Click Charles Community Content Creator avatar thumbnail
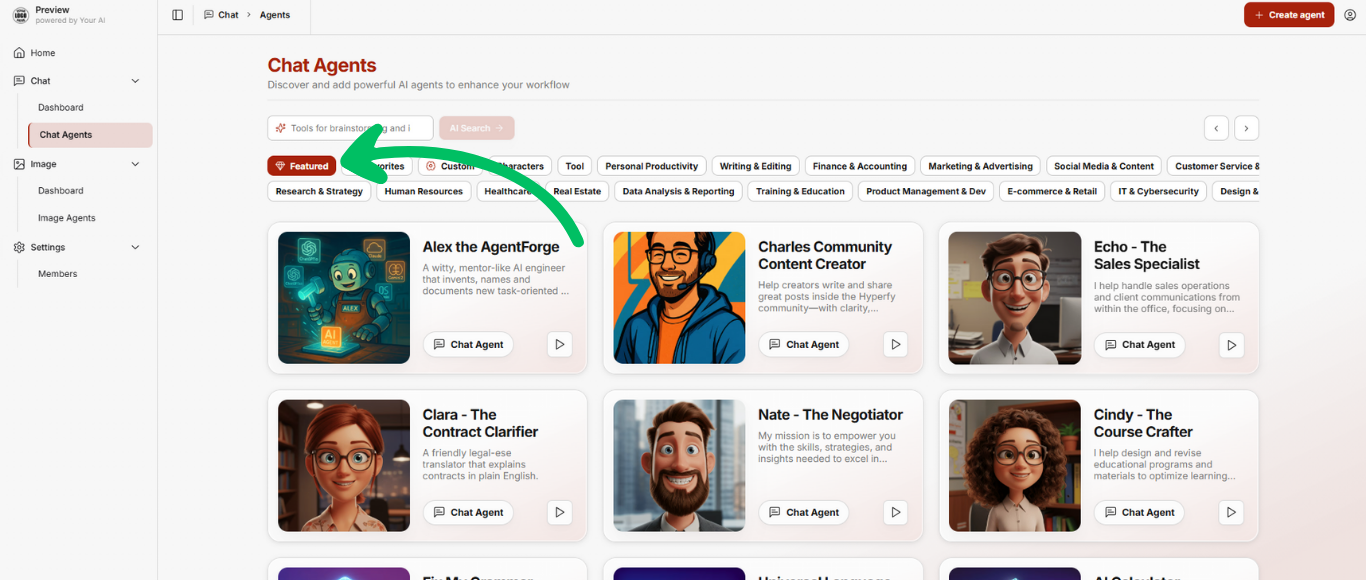Screen dimensions: 1366x580 [x=679, y=298]
